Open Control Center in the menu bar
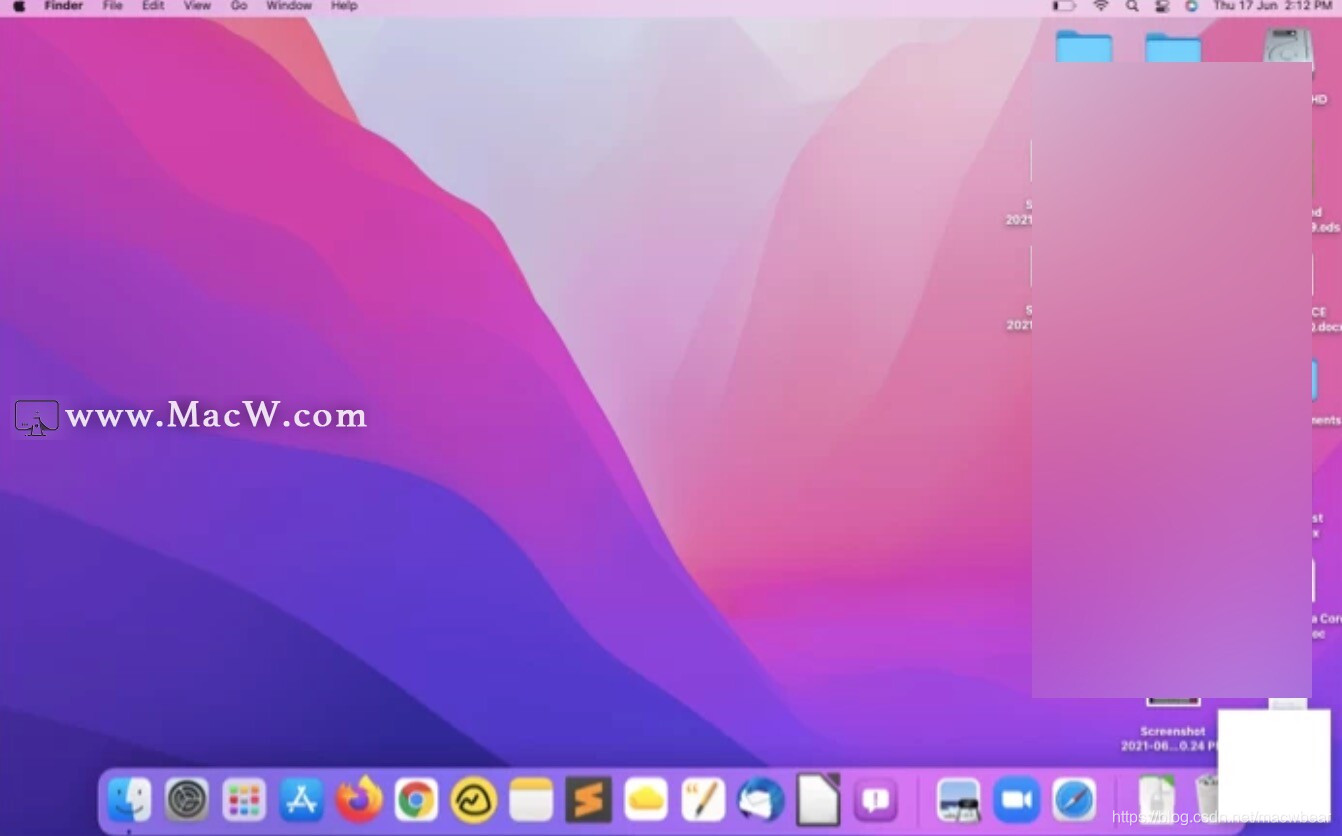 coord(1162,6)
